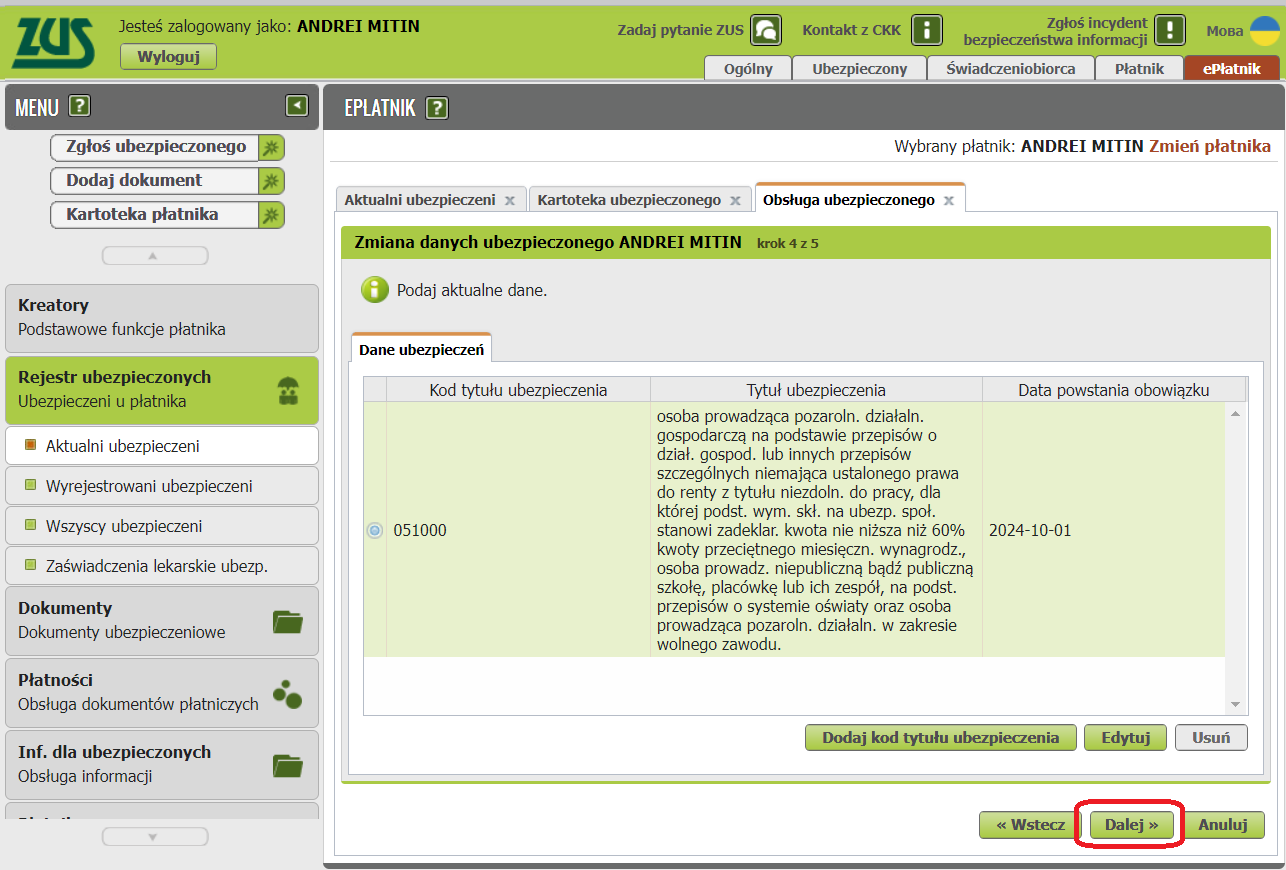Viewport: 1286px width, 870px height.
Task: Select the radio button for code 051000
Action: (375, 530)
